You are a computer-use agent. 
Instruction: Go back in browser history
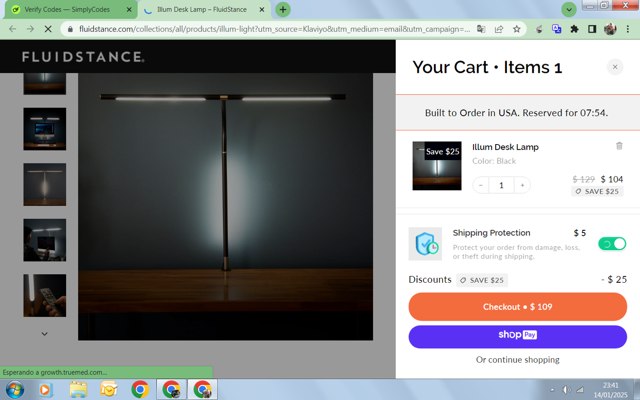(13, 29)
